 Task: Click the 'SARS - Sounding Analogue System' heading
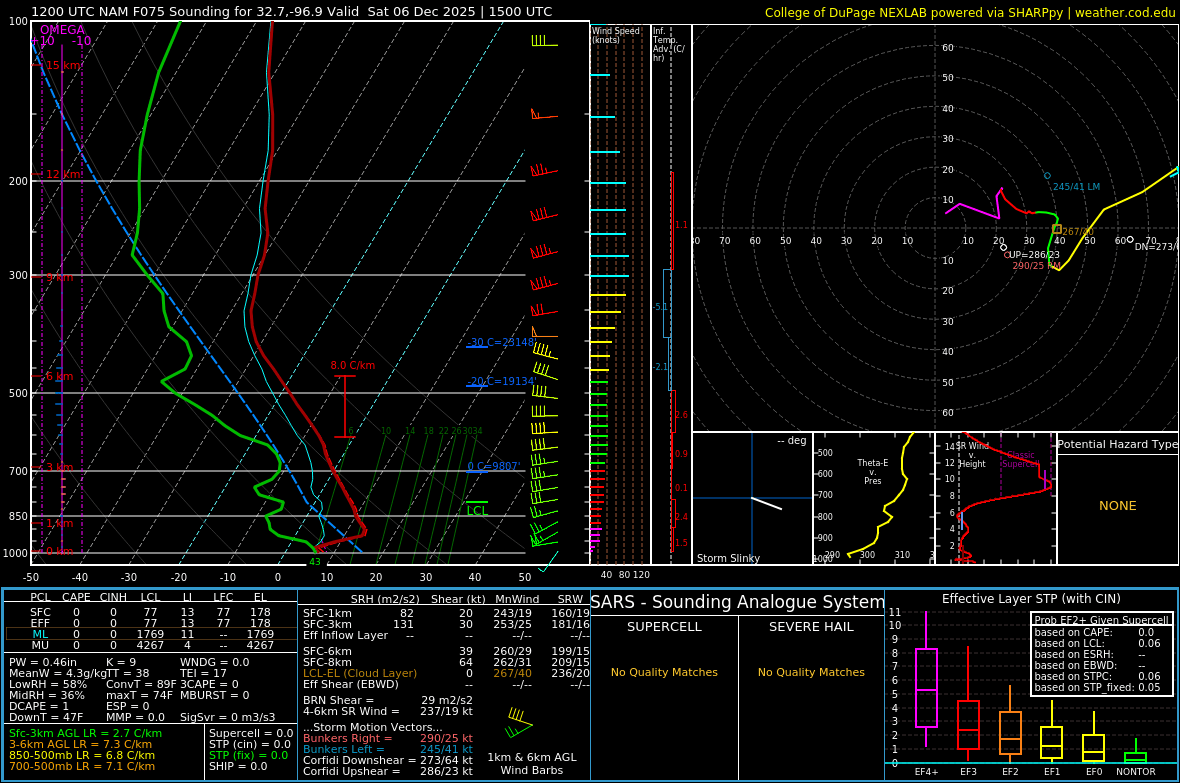pyautogui.click(x=738, y=602)
